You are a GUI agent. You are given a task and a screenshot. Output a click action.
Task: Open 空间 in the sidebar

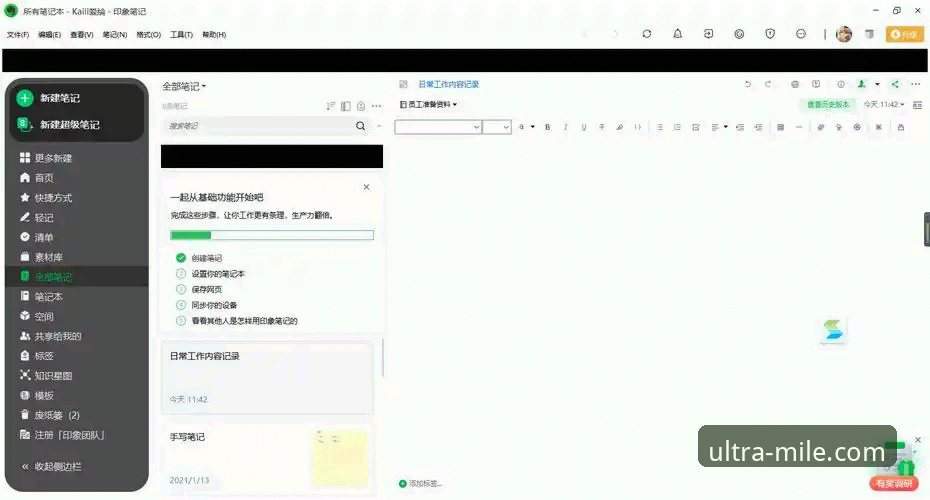(37, 316)
